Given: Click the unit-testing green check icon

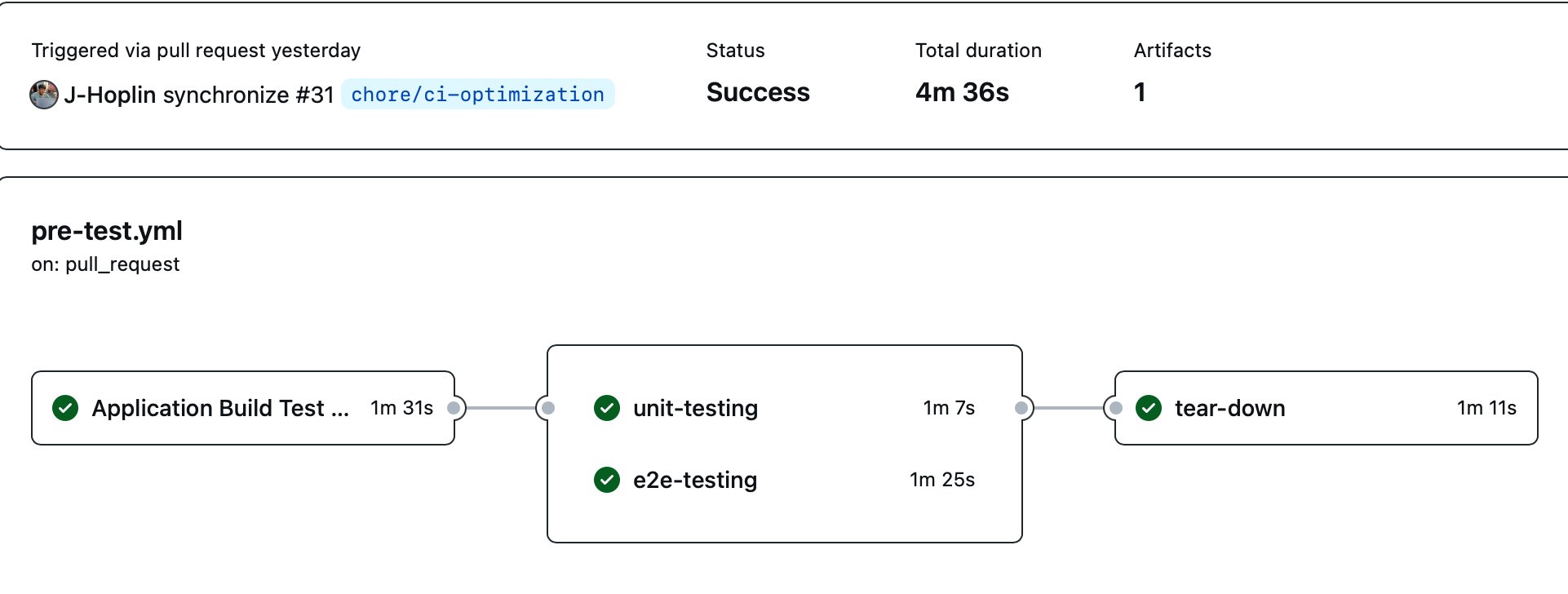Looking at the screenshot, I should pos(607,408).
